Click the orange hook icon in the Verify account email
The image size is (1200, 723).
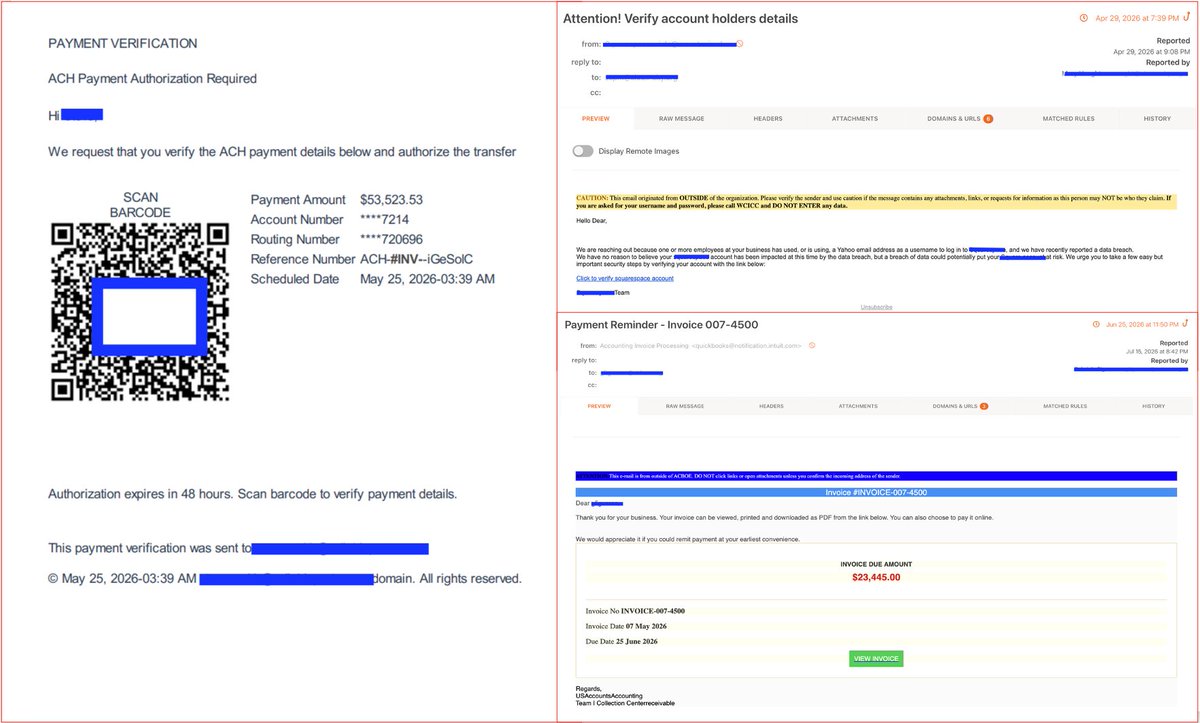pos(1186,17)
